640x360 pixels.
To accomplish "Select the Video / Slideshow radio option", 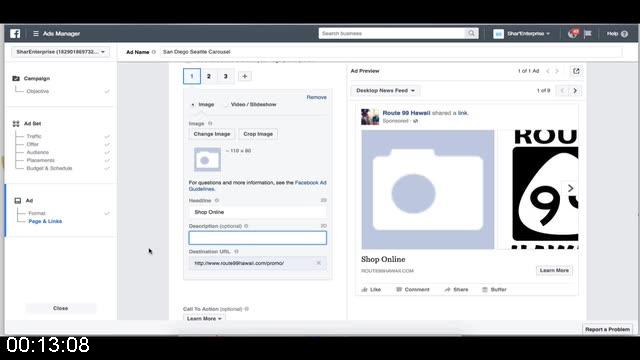I will (x=226, y=104).
